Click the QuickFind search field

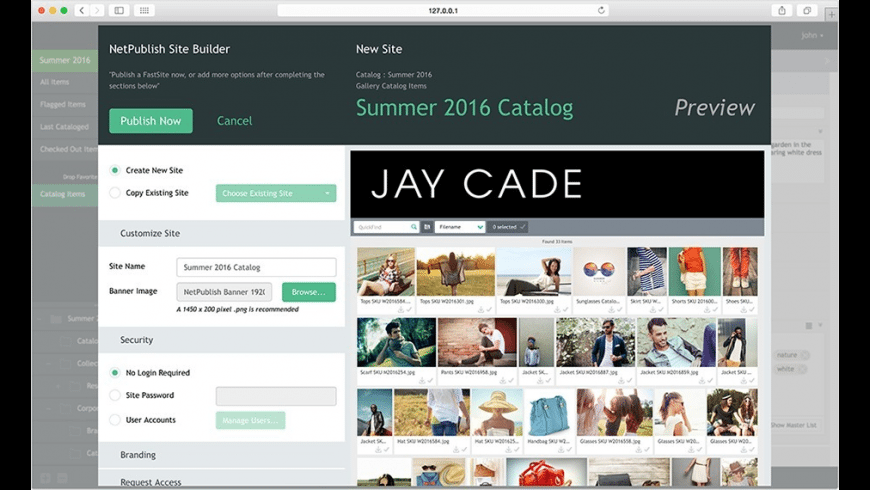pos(382,227)
